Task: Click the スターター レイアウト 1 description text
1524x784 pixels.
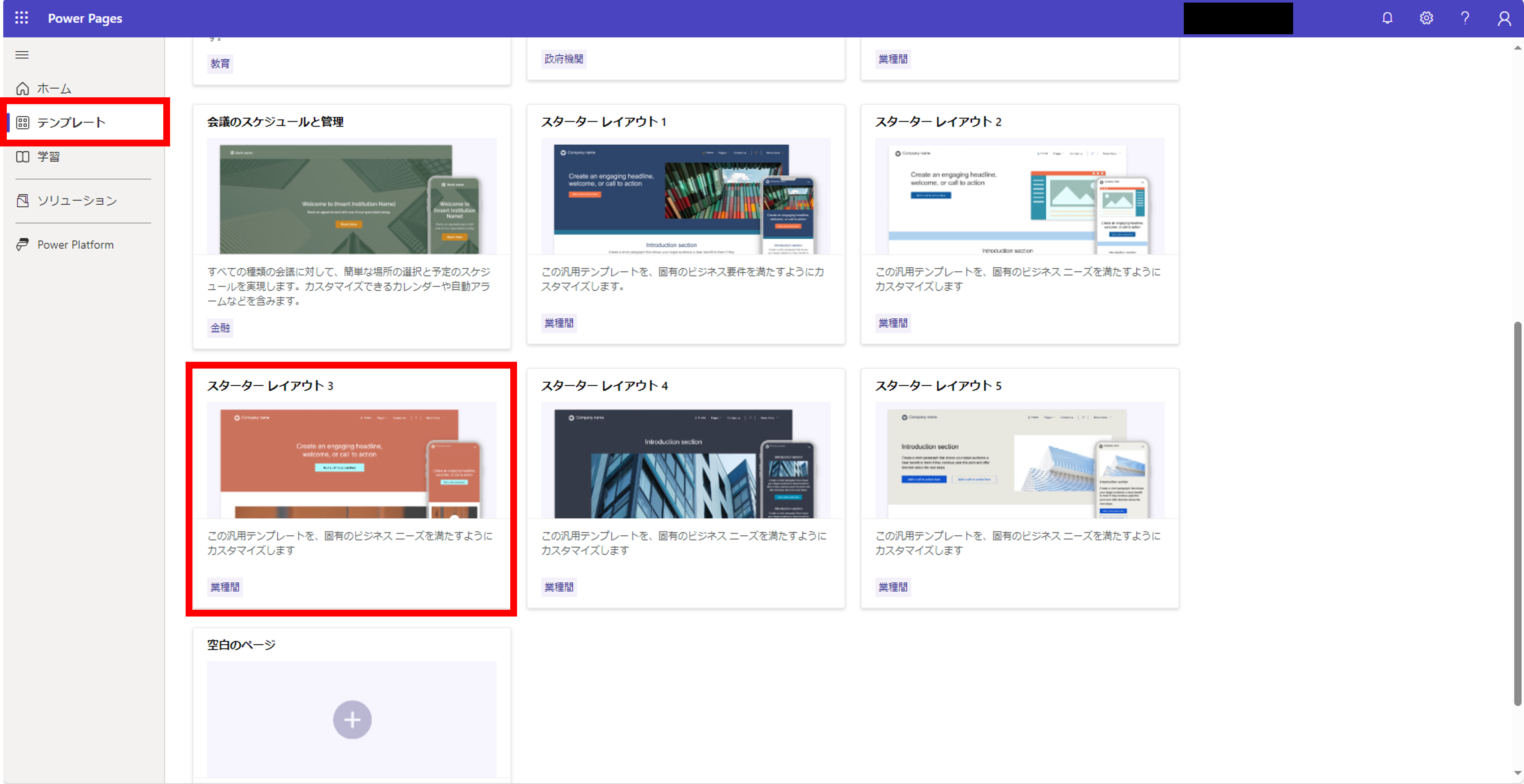Action: (x=683, y=279)
